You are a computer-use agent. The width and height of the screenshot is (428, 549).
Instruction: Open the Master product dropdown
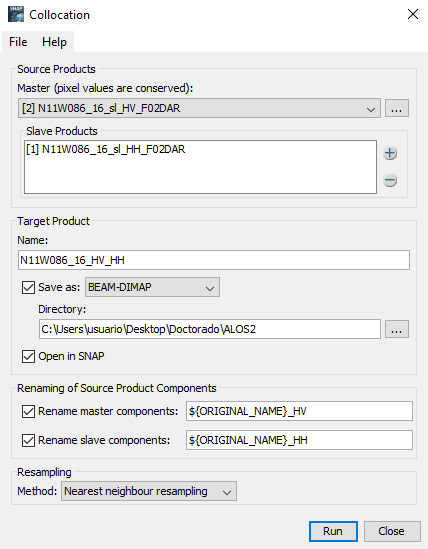click(199, 108)
